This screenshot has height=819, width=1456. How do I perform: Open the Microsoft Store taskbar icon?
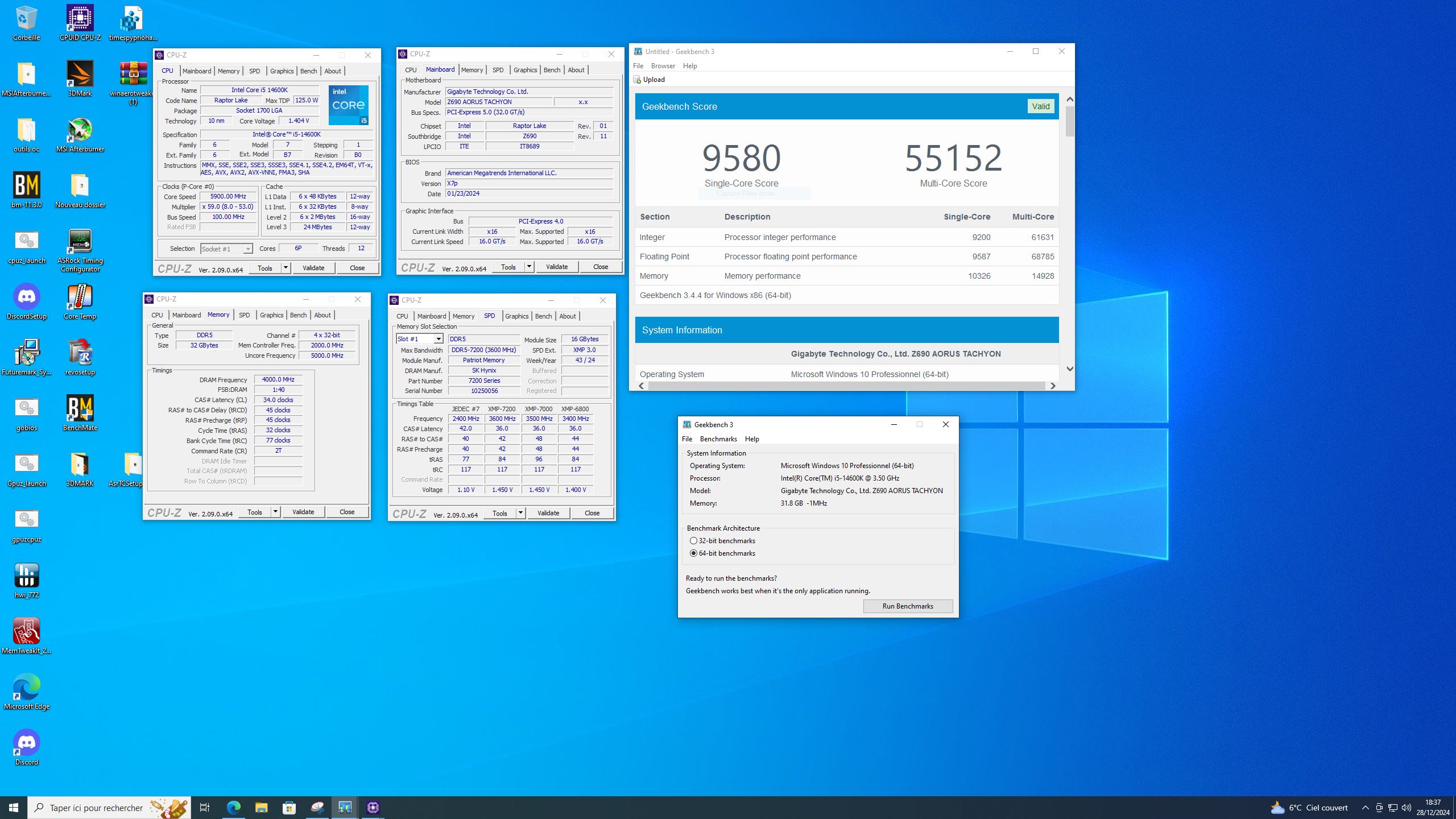coord(289,808)
